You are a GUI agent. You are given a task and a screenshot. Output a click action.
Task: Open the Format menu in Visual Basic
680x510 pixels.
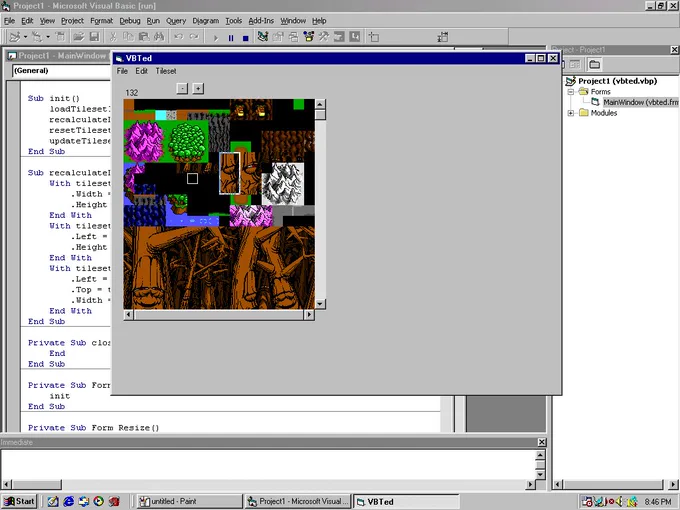point(101,21)
